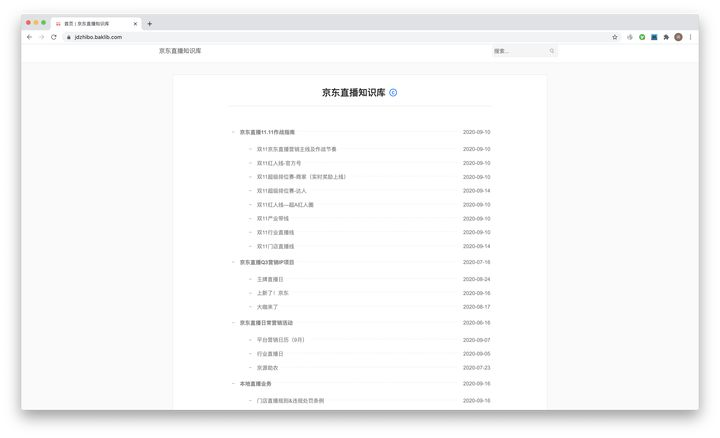
Task: Click the date 2020-09-05 beside 行业直播日
Action: [476, 354]
